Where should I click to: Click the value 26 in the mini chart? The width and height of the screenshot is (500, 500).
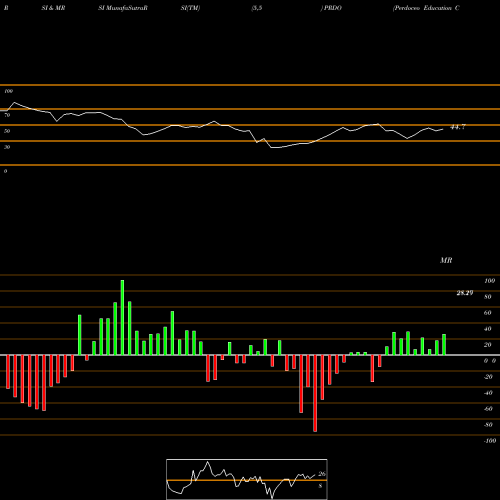click(322, 474)
